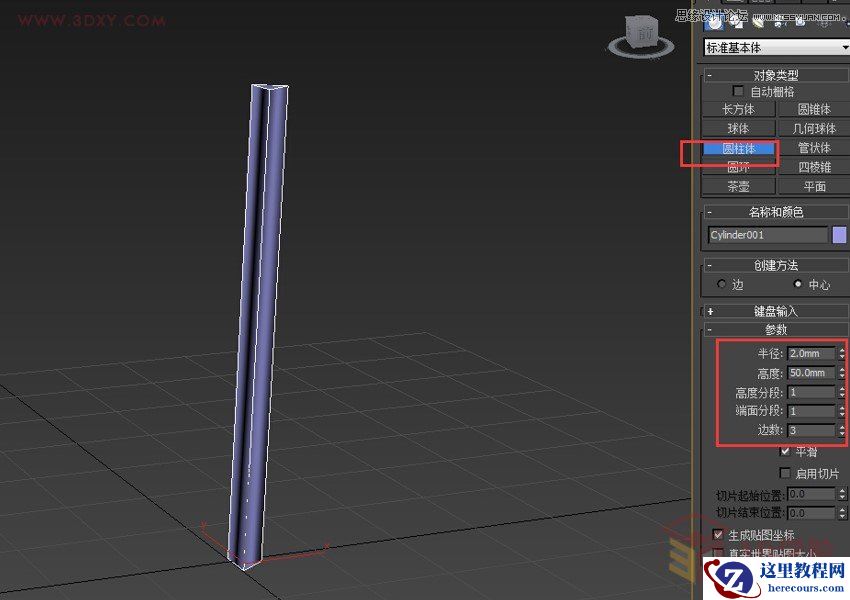Viewport: 850px width, 600px height.
Task: Select the Geometry category icon
Action: [x=714, y=24]
